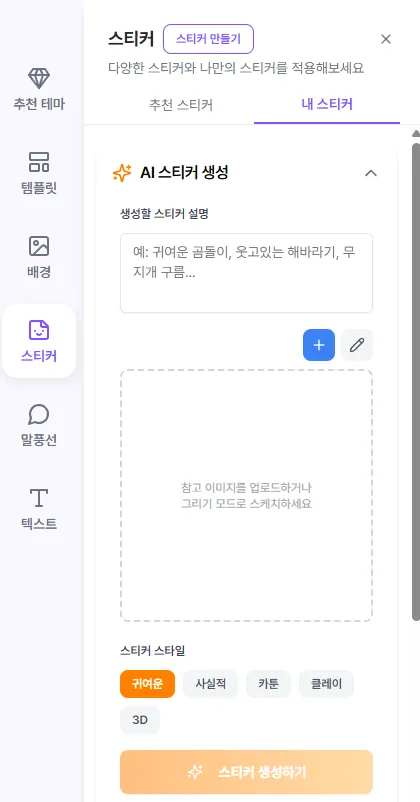Choose the 클레이 sticker style
The height and width of the screenshot is (802, 420).
coord(326,684)
